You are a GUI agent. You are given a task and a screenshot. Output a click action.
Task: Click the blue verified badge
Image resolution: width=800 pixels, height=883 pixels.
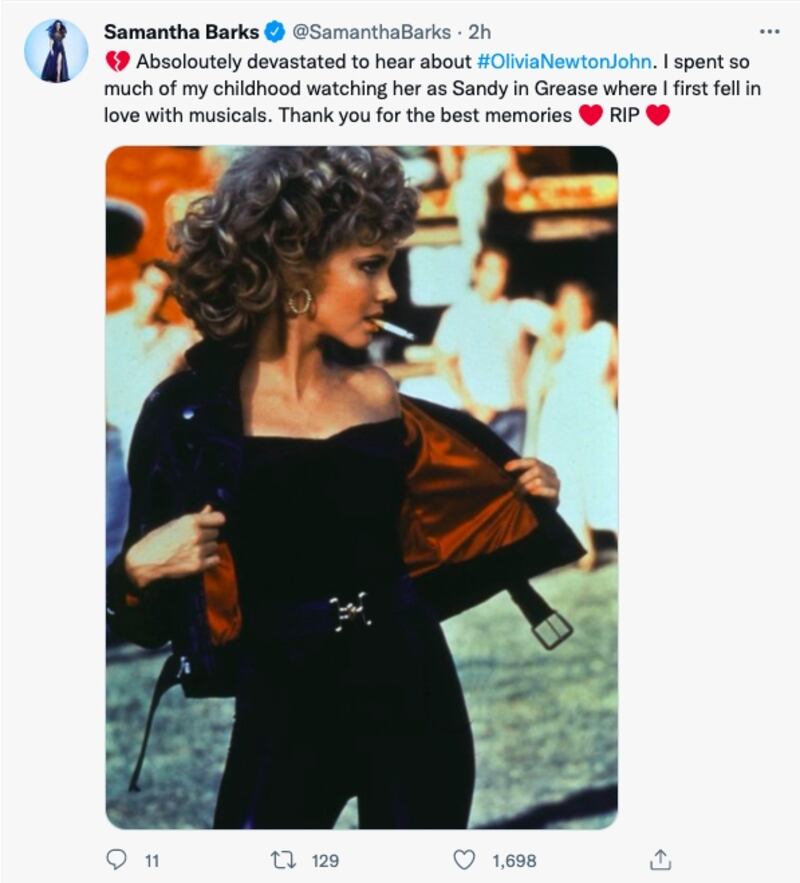click(274, 32)
